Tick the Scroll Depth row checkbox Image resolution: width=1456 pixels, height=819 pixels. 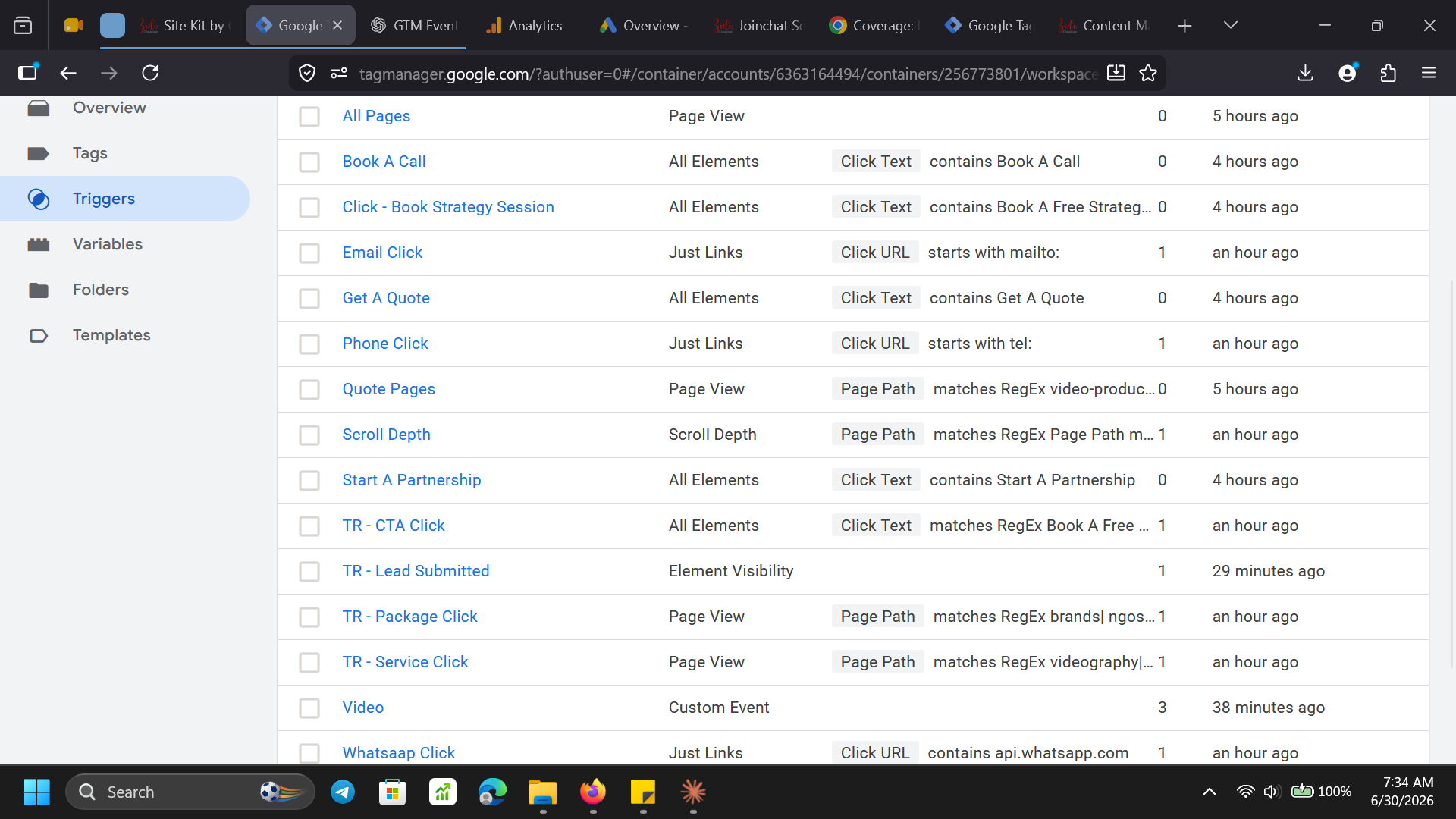[309, 435]
